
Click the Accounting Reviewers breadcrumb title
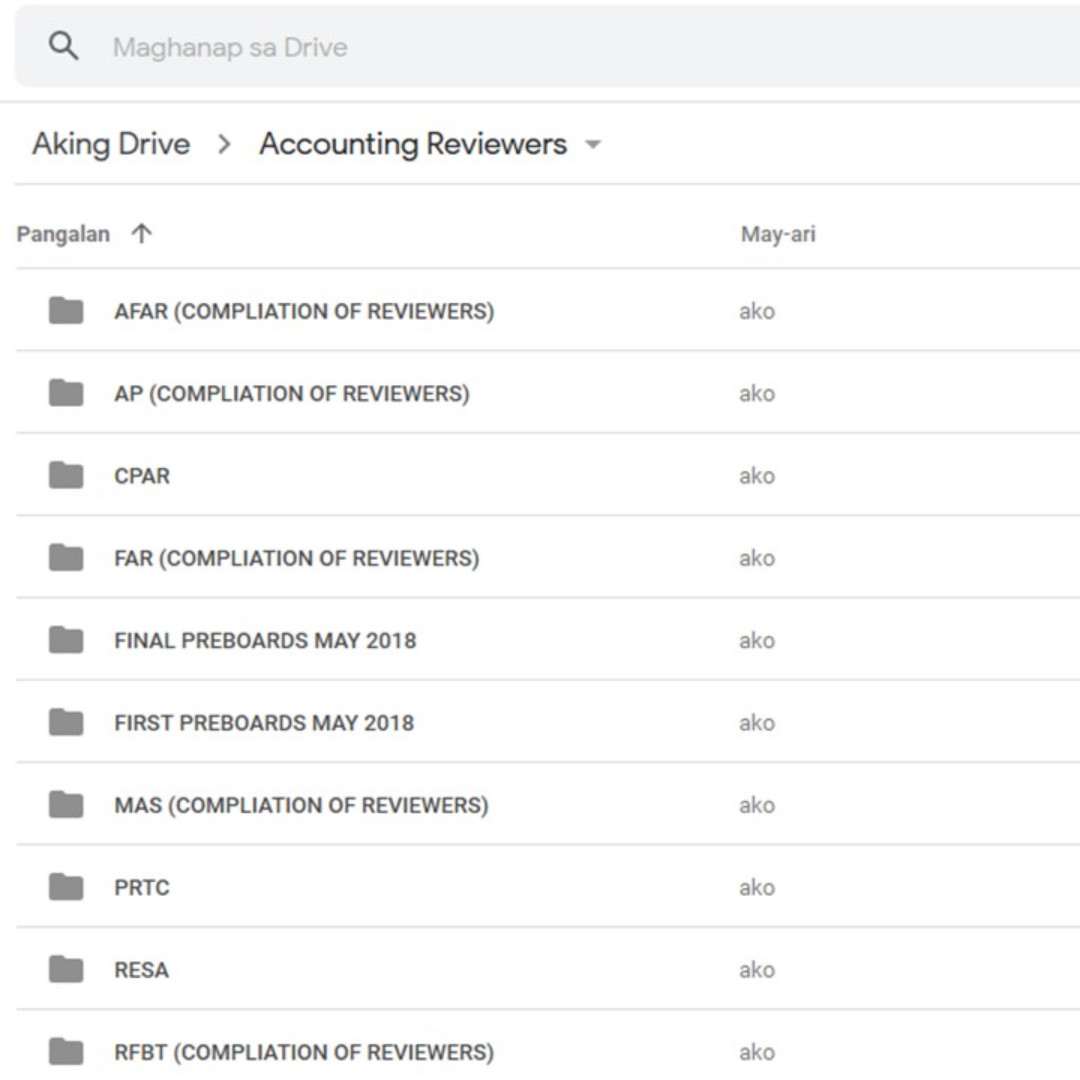click(x=413, y=144)
